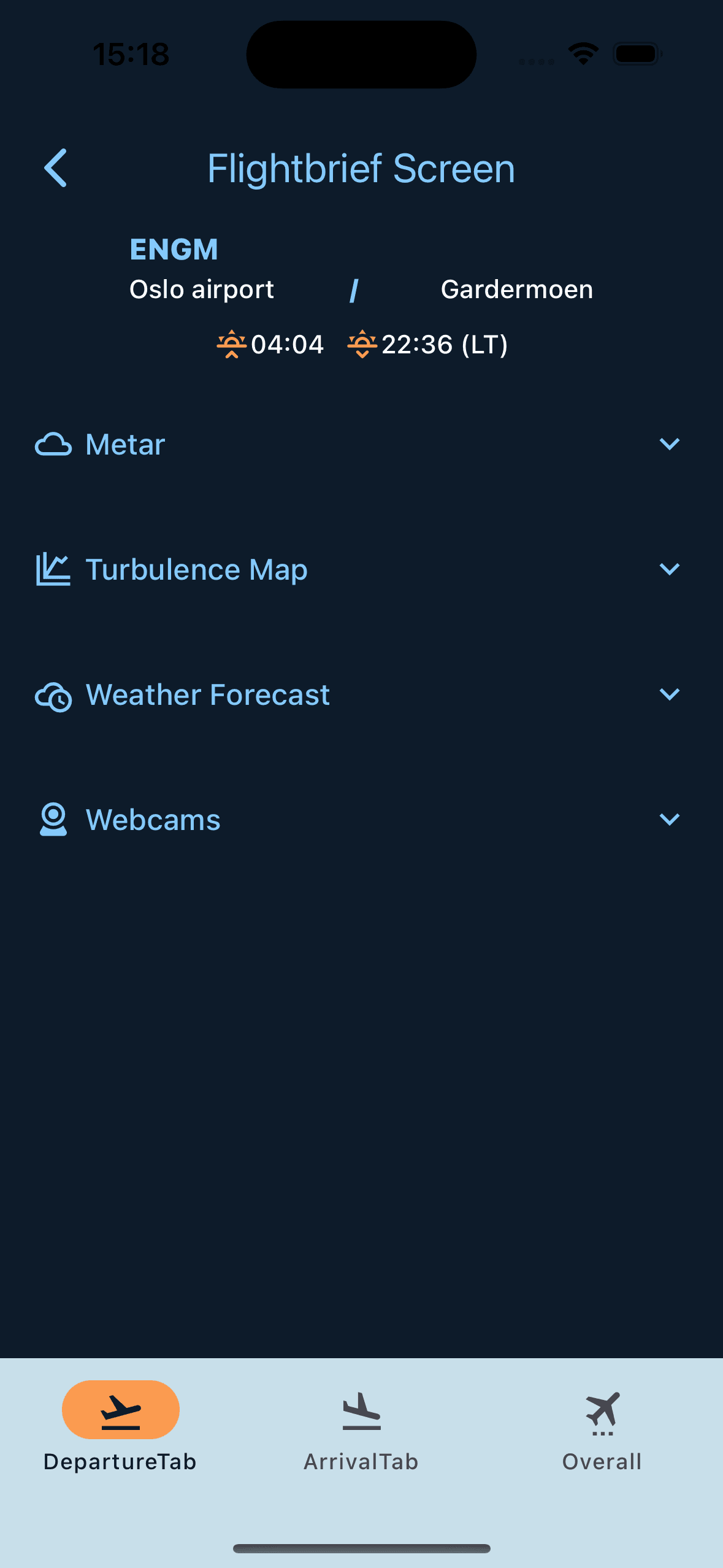The height and width of the screenshot is (1568, 723).
Task: Expand the Webcams chevron
Action: 670,819
